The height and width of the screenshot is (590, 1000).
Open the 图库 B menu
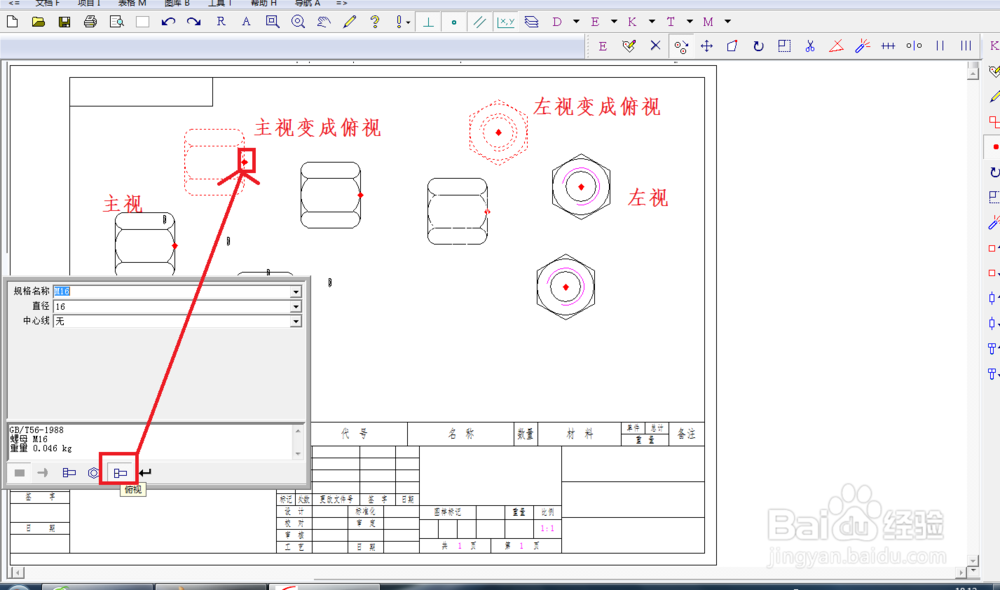point(177,3)
